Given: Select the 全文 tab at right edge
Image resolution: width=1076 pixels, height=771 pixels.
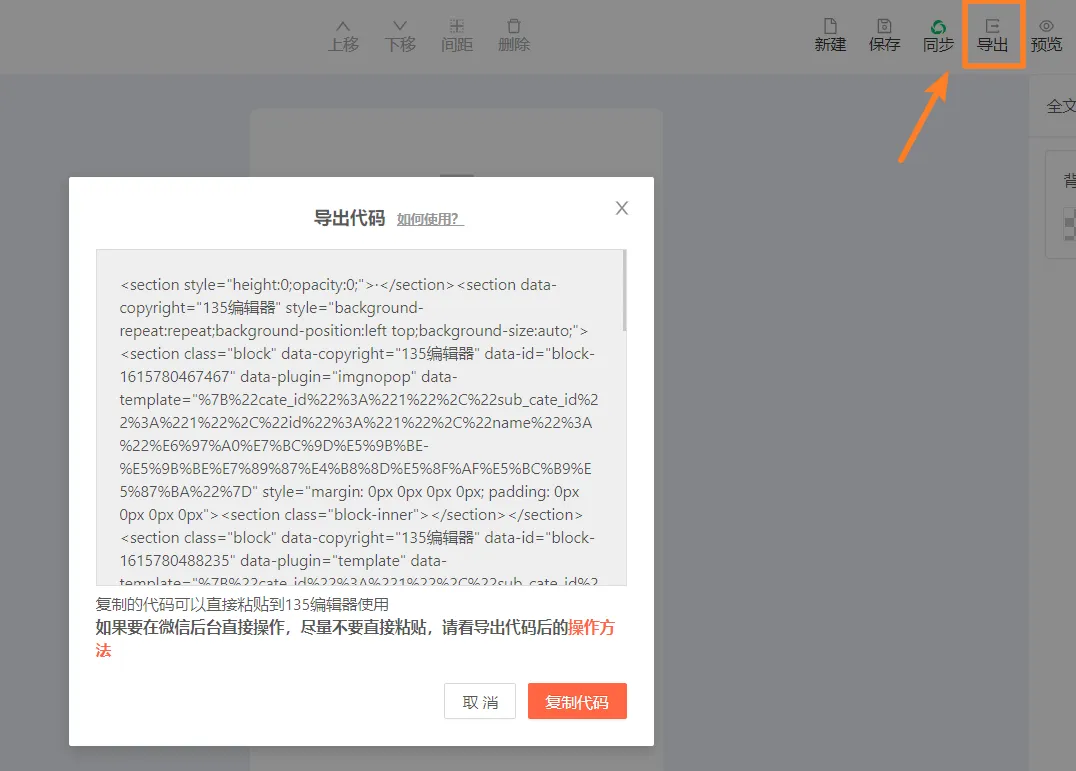Looking at the screenshot, I should [1060, 106].
